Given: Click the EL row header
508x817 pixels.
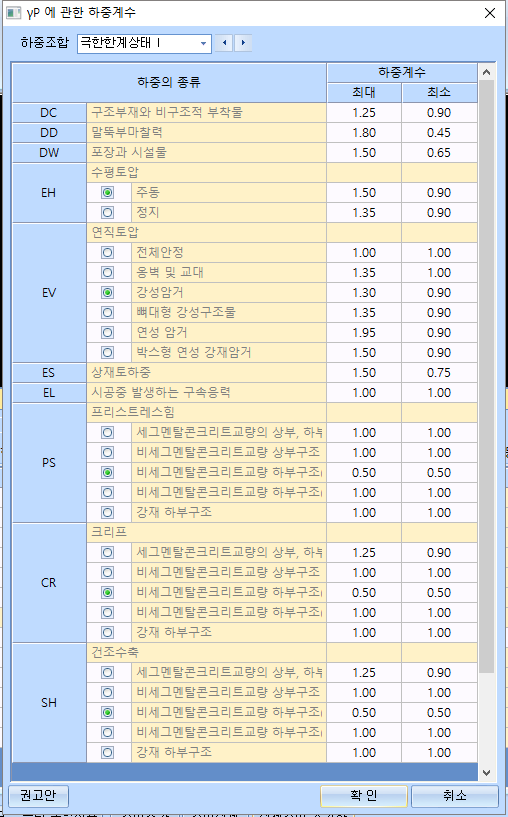Looking at the screenshot, I should (49, 393).
